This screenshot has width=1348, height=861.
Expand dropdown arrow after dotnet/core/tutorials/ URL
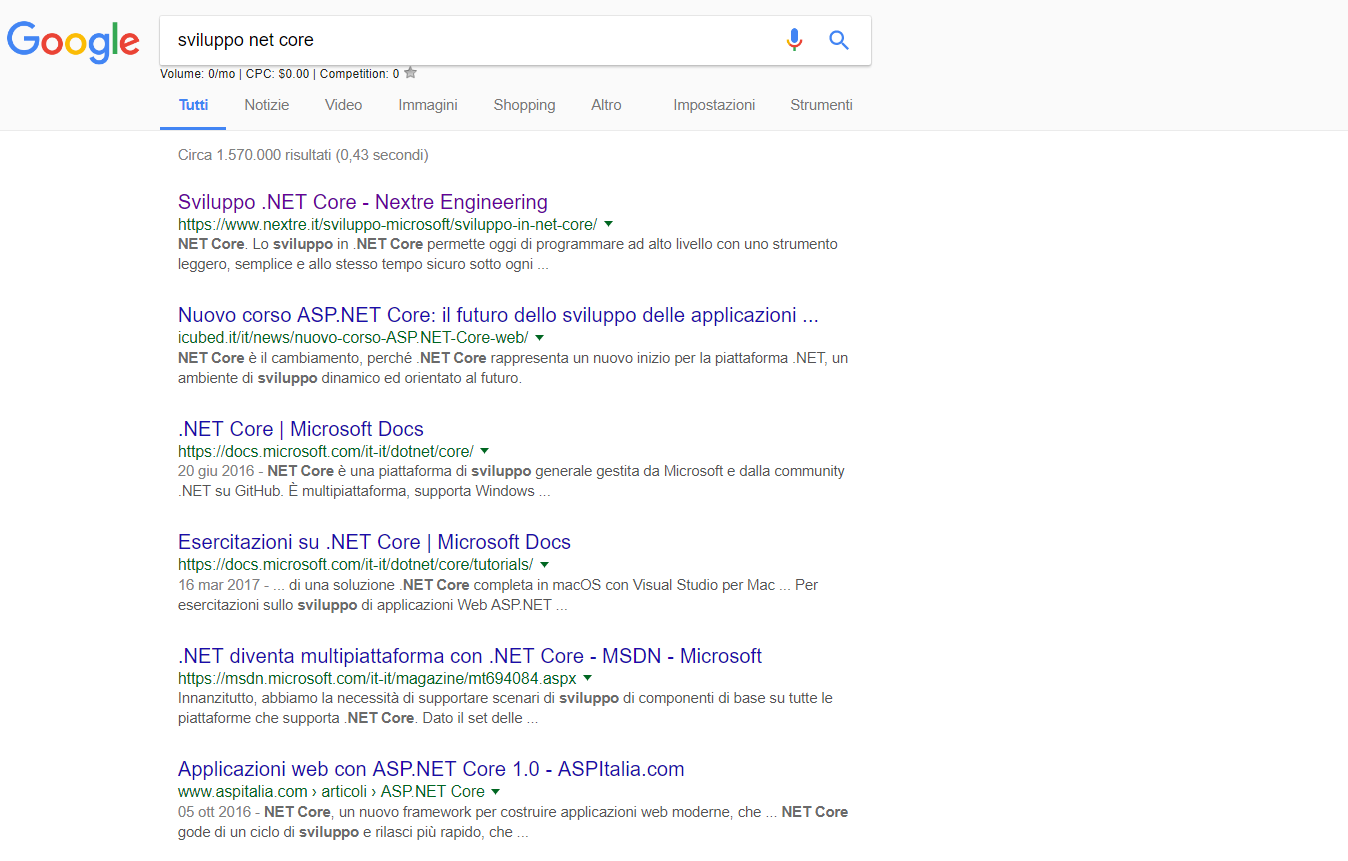coord(544,565)
